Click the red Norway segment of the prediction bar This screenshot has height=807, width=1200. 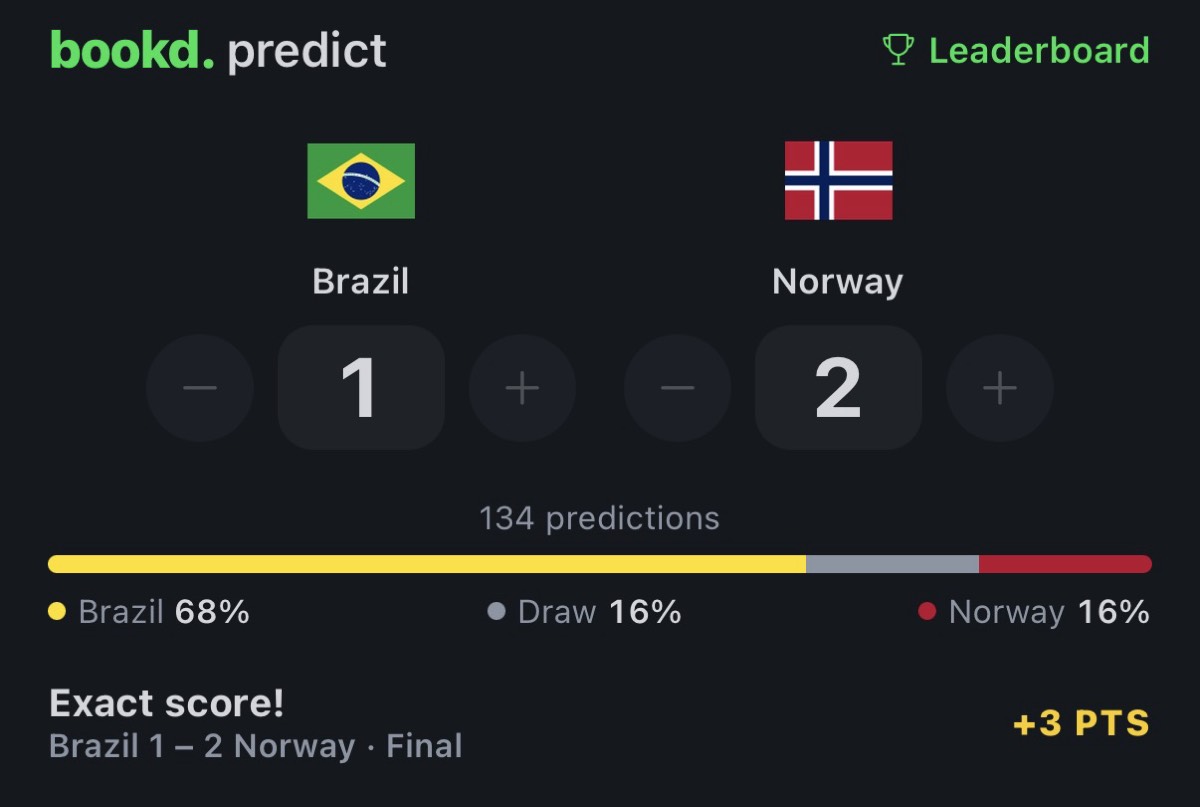point(1065,564)
